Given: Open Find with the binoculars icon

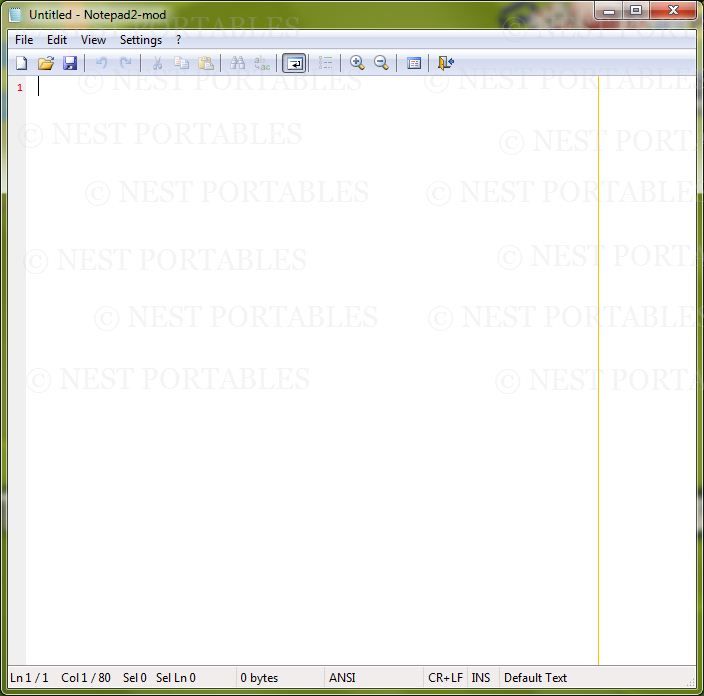Looking at the screenshot, I should (x=237, y=63).
